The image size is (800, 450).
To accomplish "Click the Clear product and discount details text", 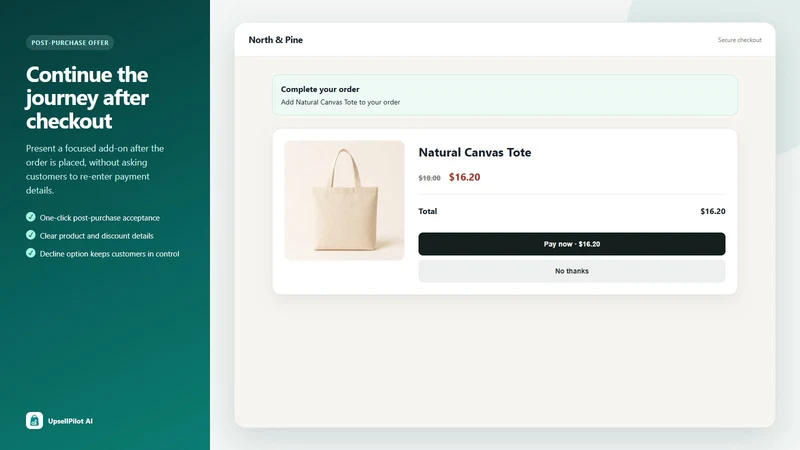I will [x=96, y=236].
